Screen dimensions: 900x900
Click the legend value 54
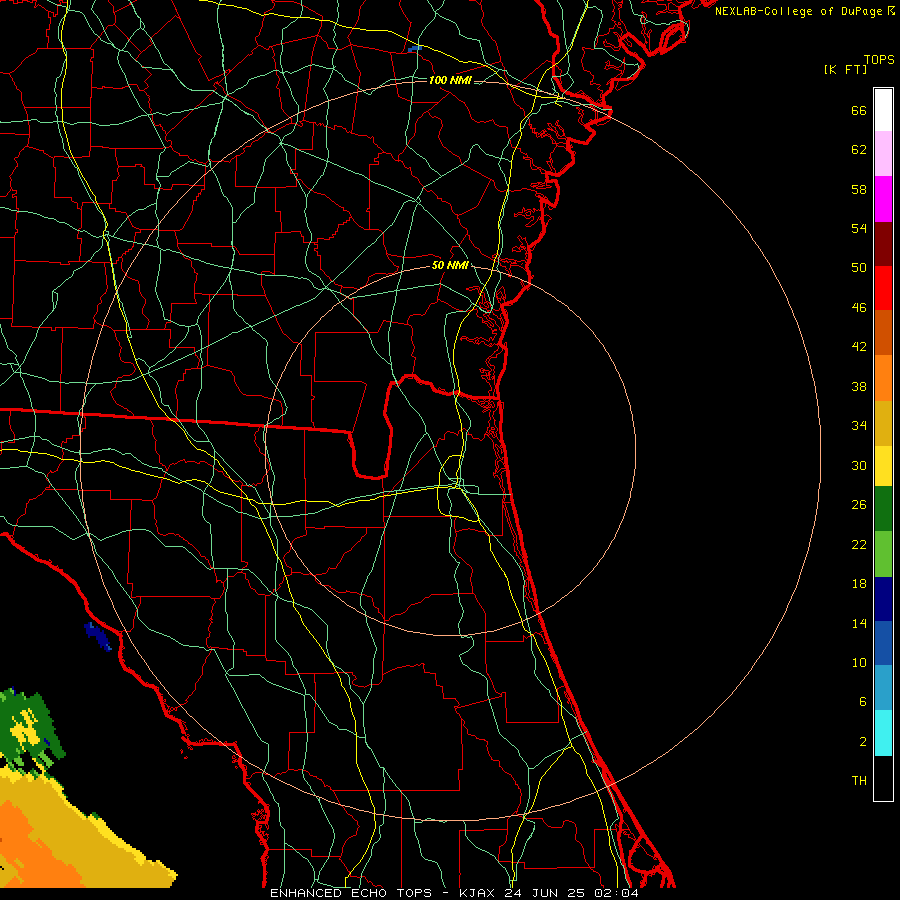coord(859,228)
